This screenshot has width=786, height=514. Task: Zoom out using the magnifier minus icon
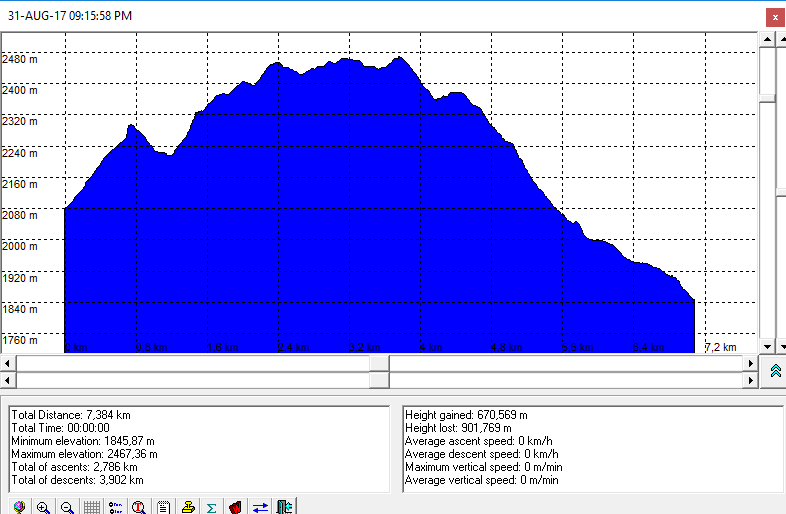[67, 507]
